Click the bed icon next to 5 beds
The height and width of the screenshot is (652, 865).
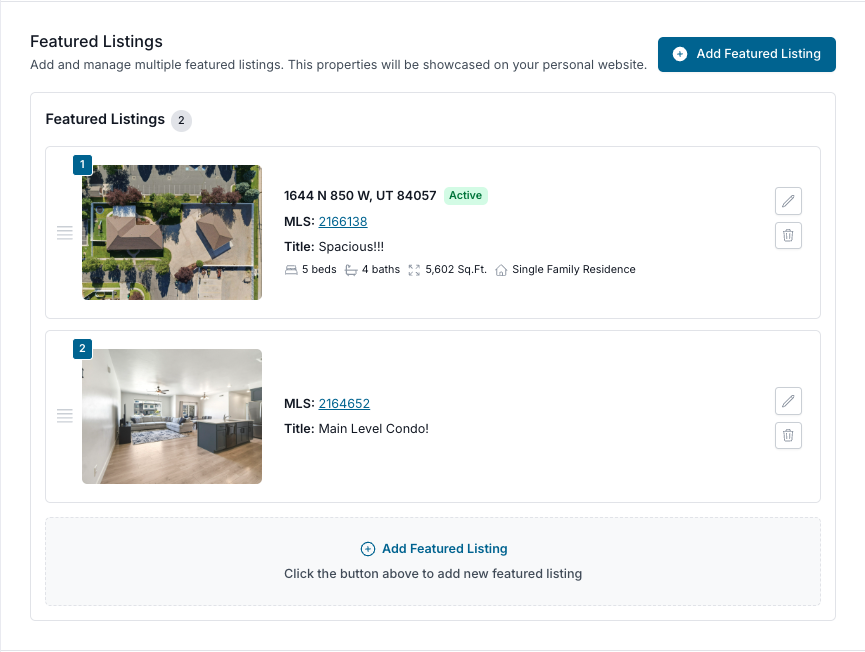point(291,270)
